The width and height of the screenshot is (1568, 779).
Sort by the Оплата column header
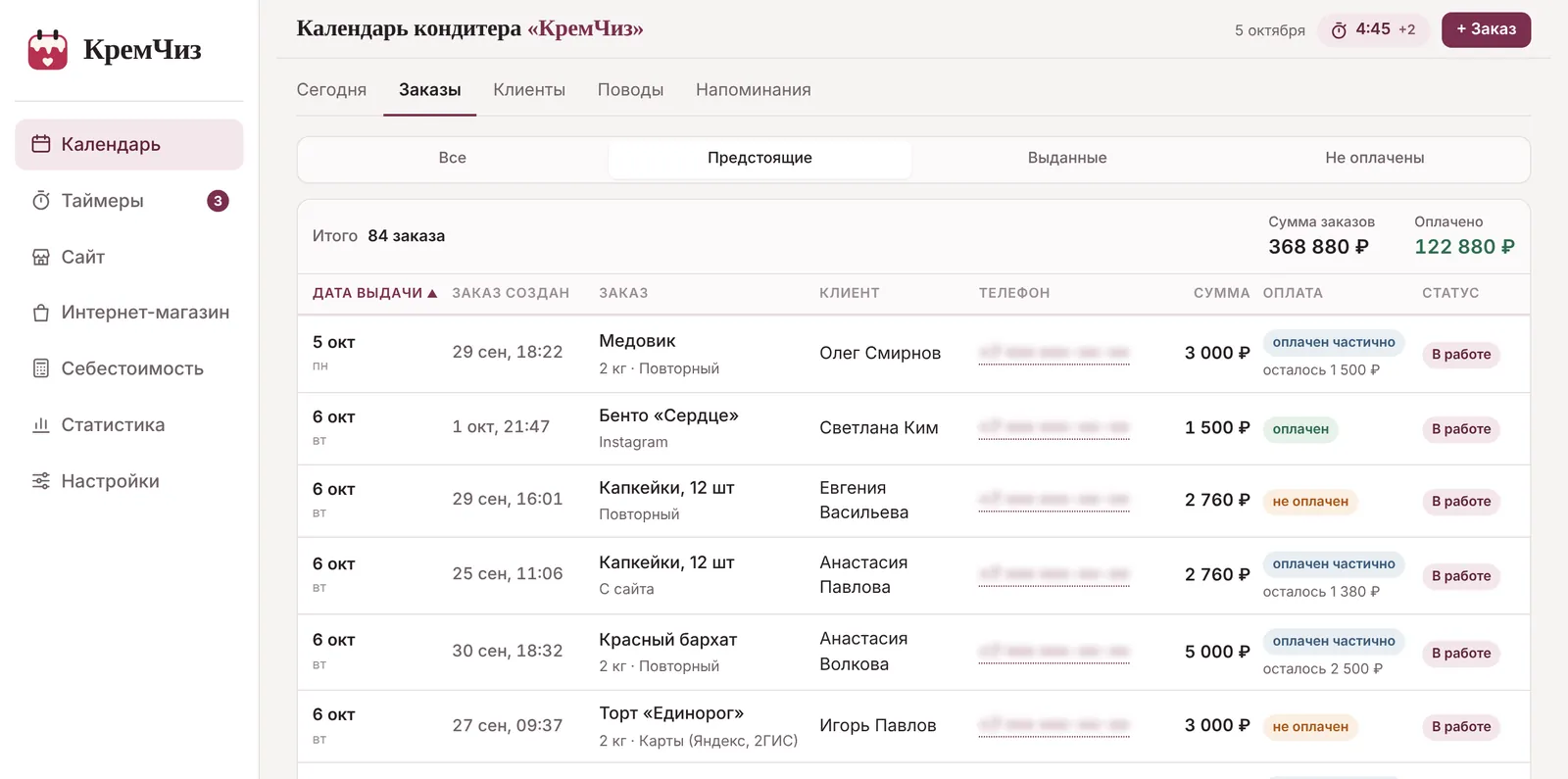click(1293, 293)
